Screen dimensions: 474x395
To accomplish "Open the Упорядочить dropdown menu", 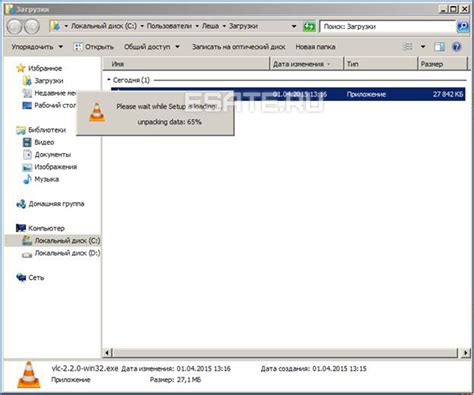I will 37,47.
